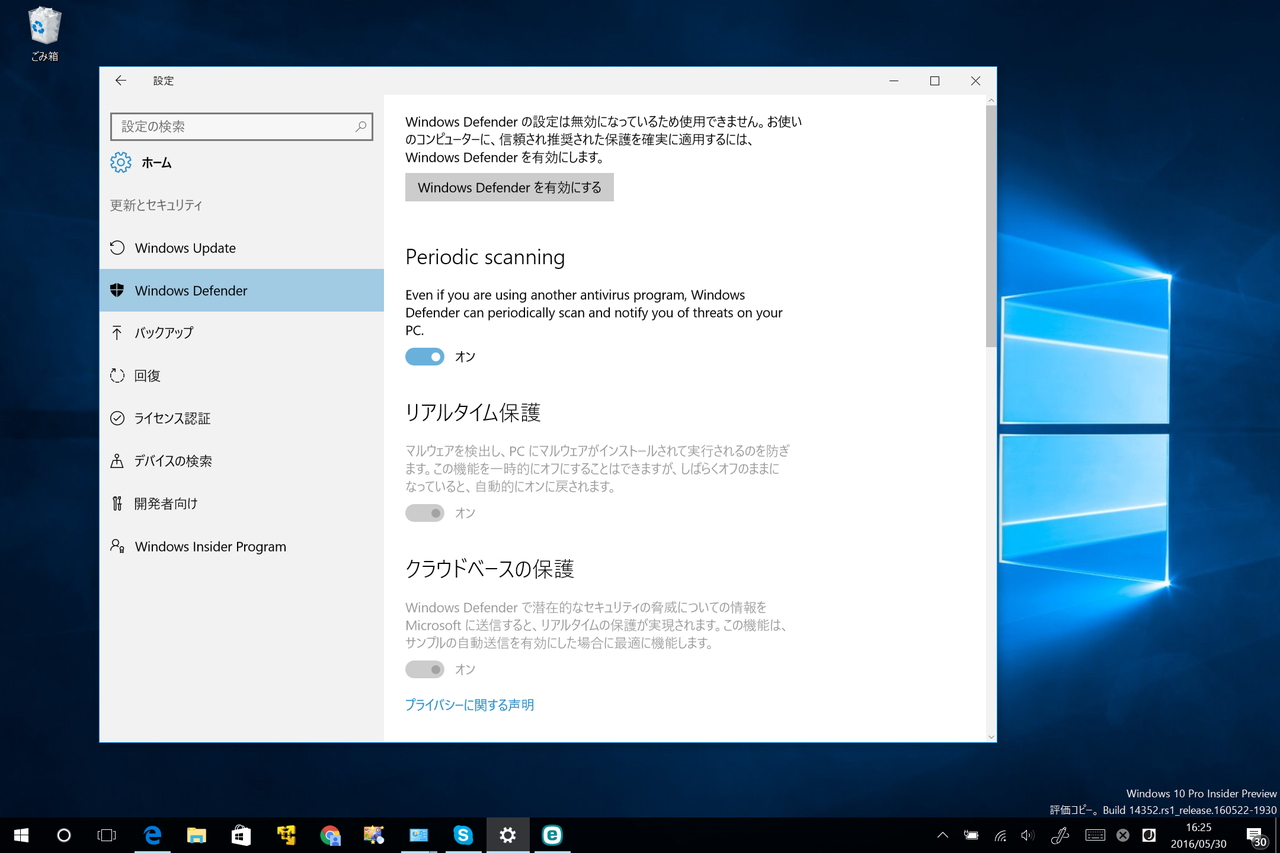
Task: Open 回復 recovery settings
Action: 242,376
